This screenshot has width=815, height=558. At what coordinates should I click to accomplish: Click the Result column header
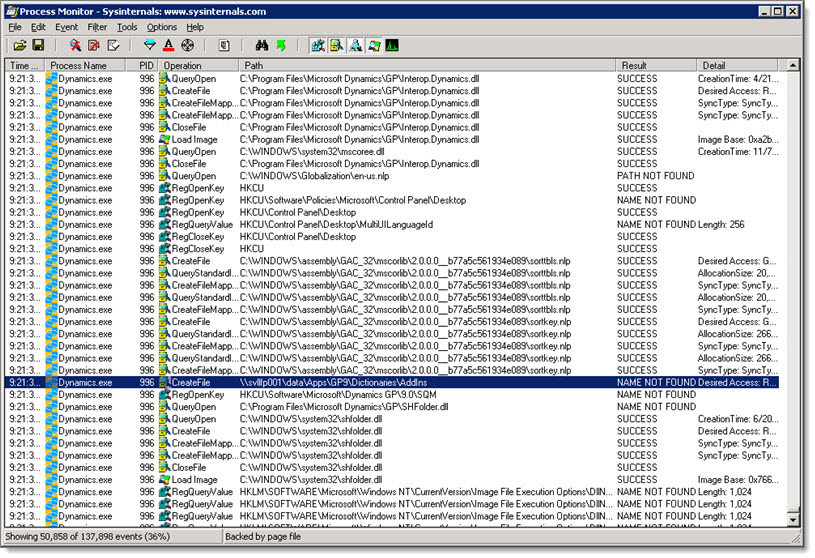click(656, 65)
